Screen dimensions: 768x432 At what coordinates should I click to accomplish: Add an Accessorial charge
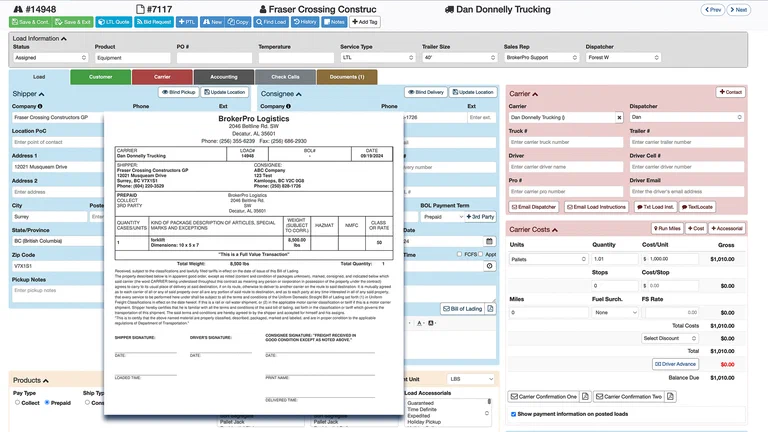coord(727,228)
